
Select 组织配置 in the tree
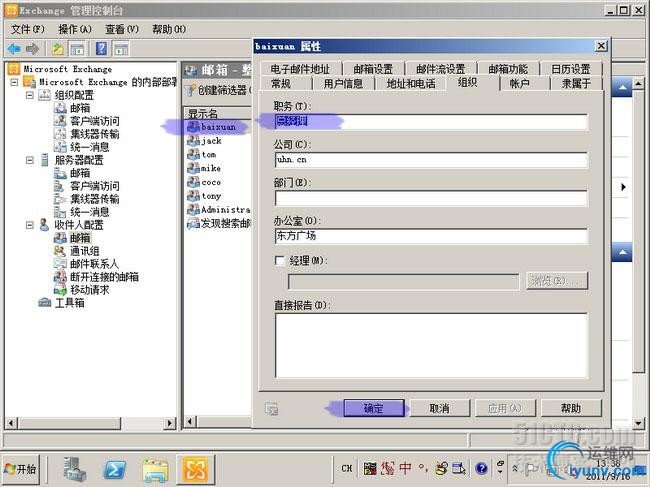pos(74,95)
